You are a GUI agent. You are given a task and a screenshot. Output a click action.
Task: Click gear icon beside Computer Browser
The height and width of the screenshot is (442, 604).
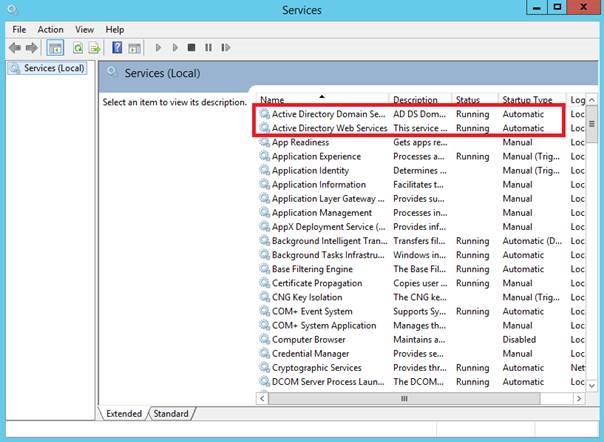tap(264, 339)
